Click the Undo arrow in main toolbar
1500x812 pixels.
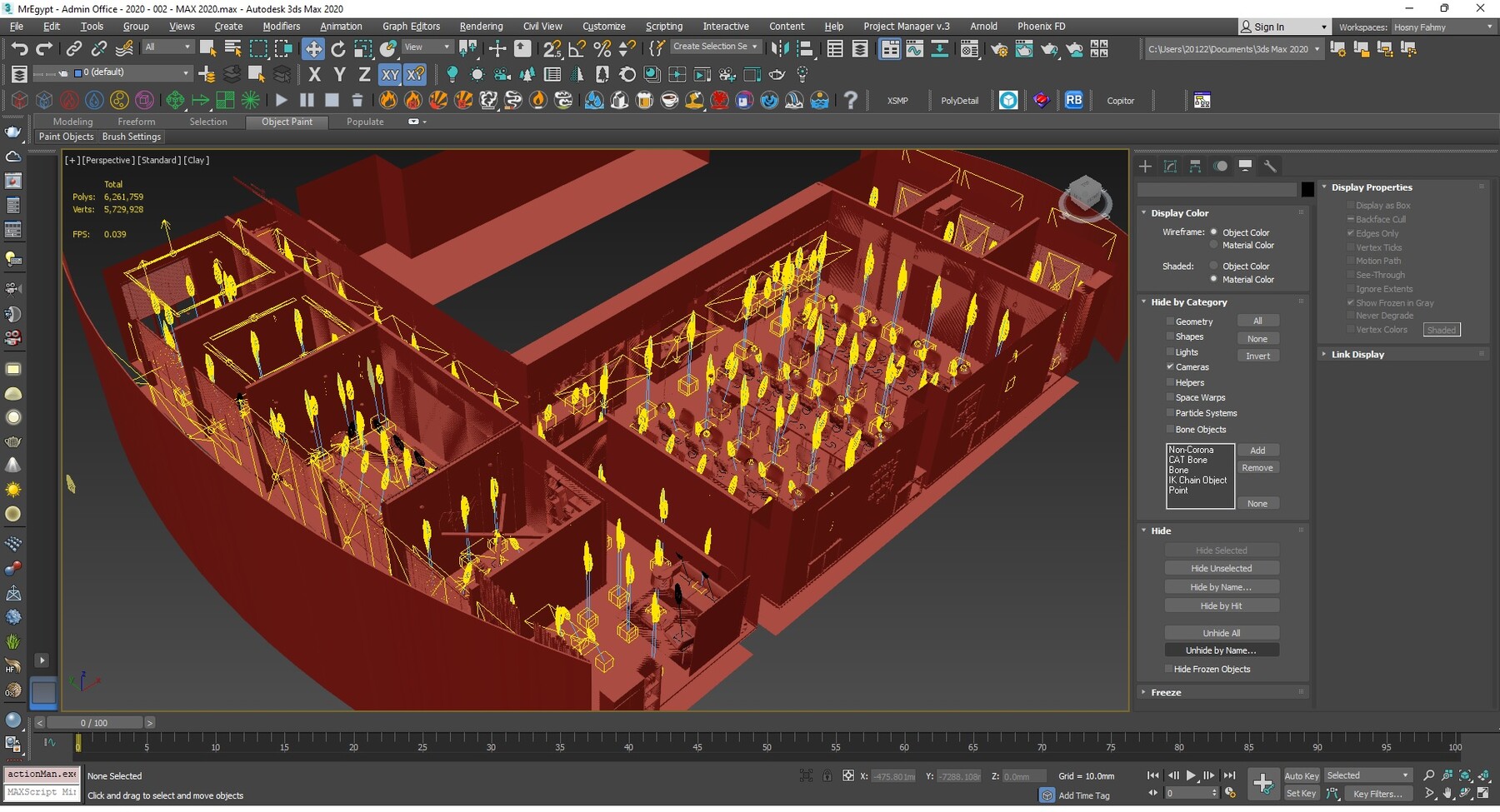click(x=19, y=48)
